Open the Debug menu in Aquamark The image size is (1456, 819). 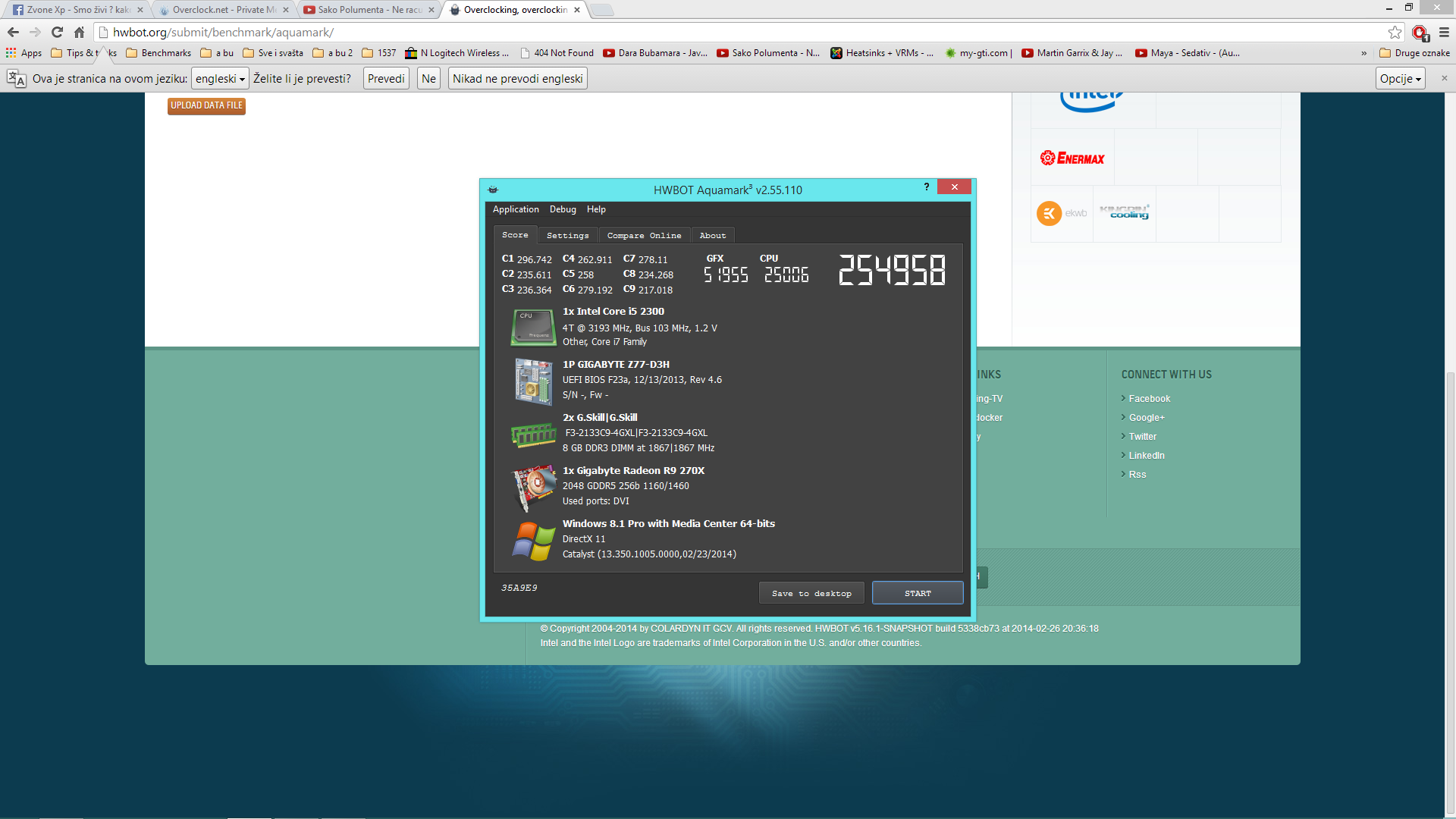point(563,209)
